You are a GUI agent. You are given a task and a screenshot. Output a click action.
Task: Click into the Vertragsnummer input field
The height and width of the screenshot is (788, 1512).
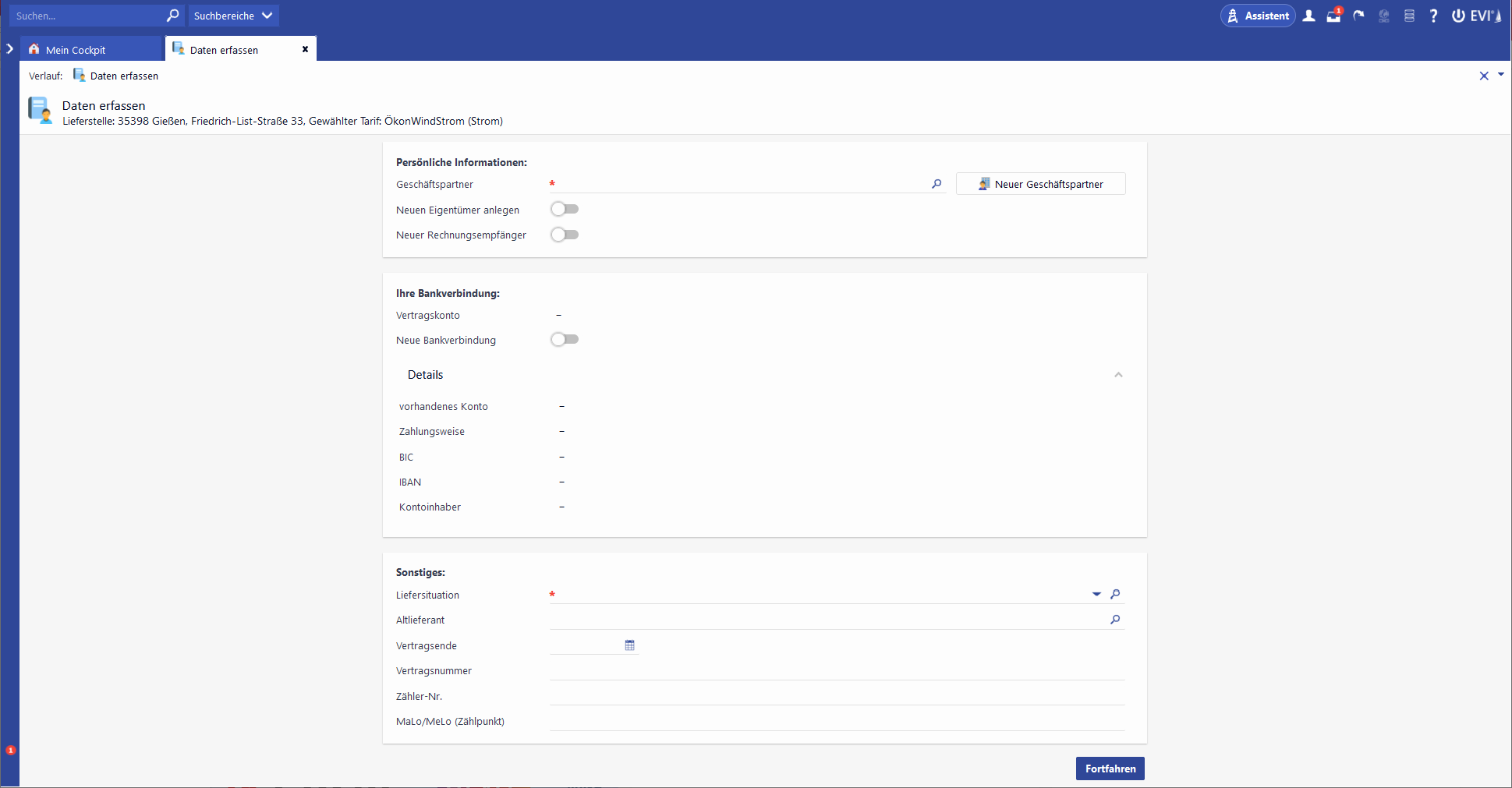click(x=837, y=670)
